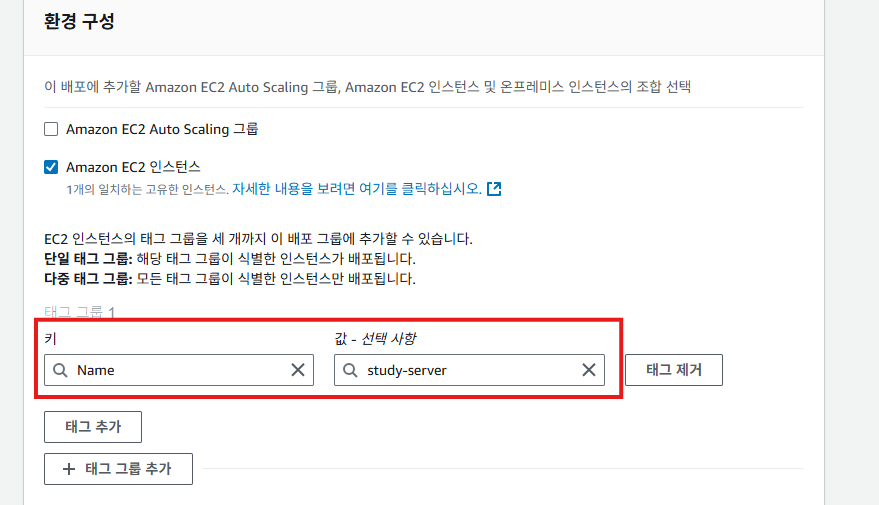Follow the 자세한 내용을 보려면 여기를 클릭하십시오 link
This screenshot has height=505, width=879.
point(357,188)
